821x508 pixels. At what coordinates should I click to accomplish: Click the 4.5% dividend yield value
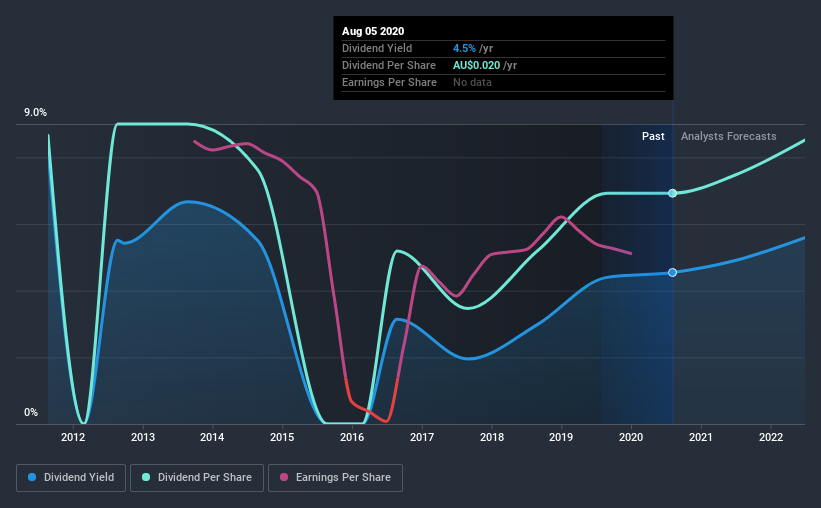pos(464,48)
